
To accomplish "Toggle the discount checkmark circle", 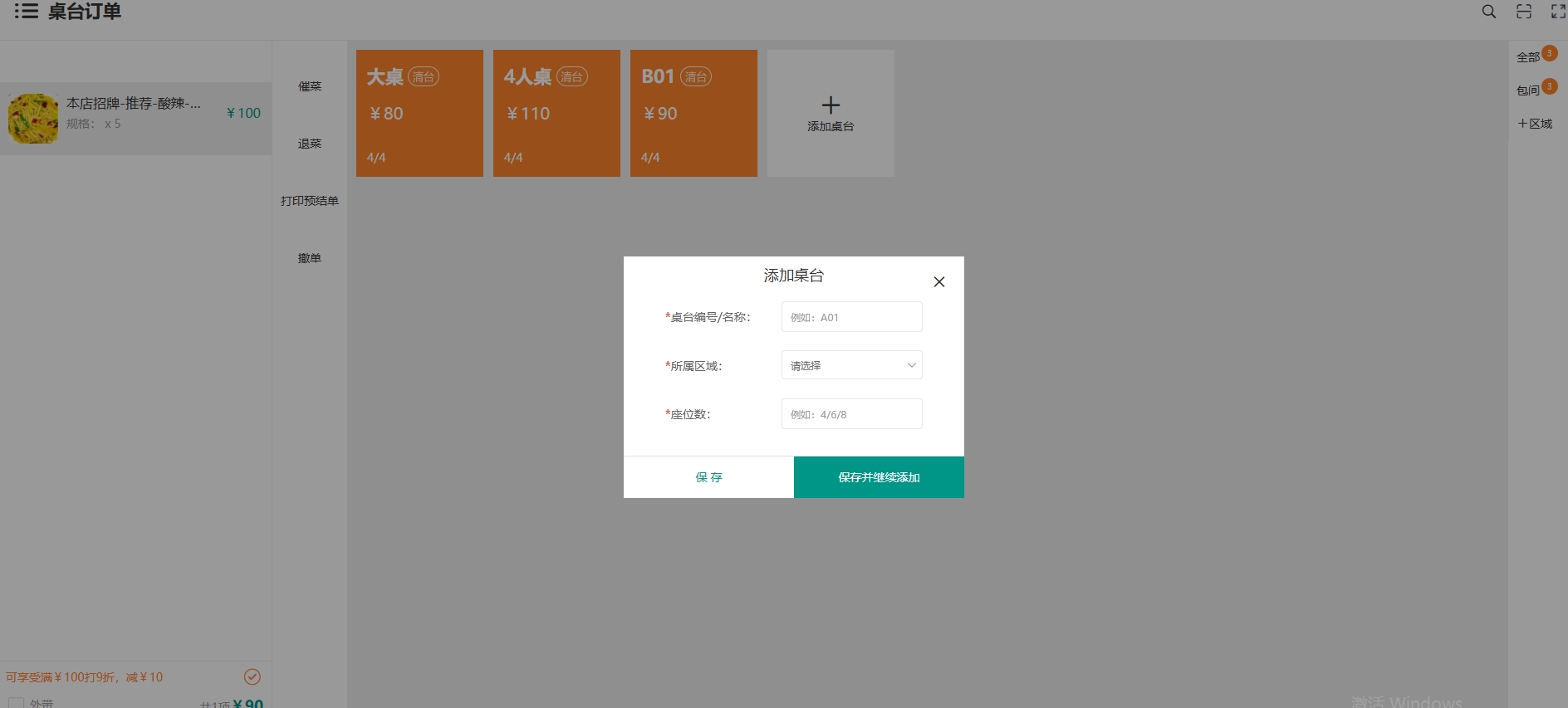I will [252, 676].
